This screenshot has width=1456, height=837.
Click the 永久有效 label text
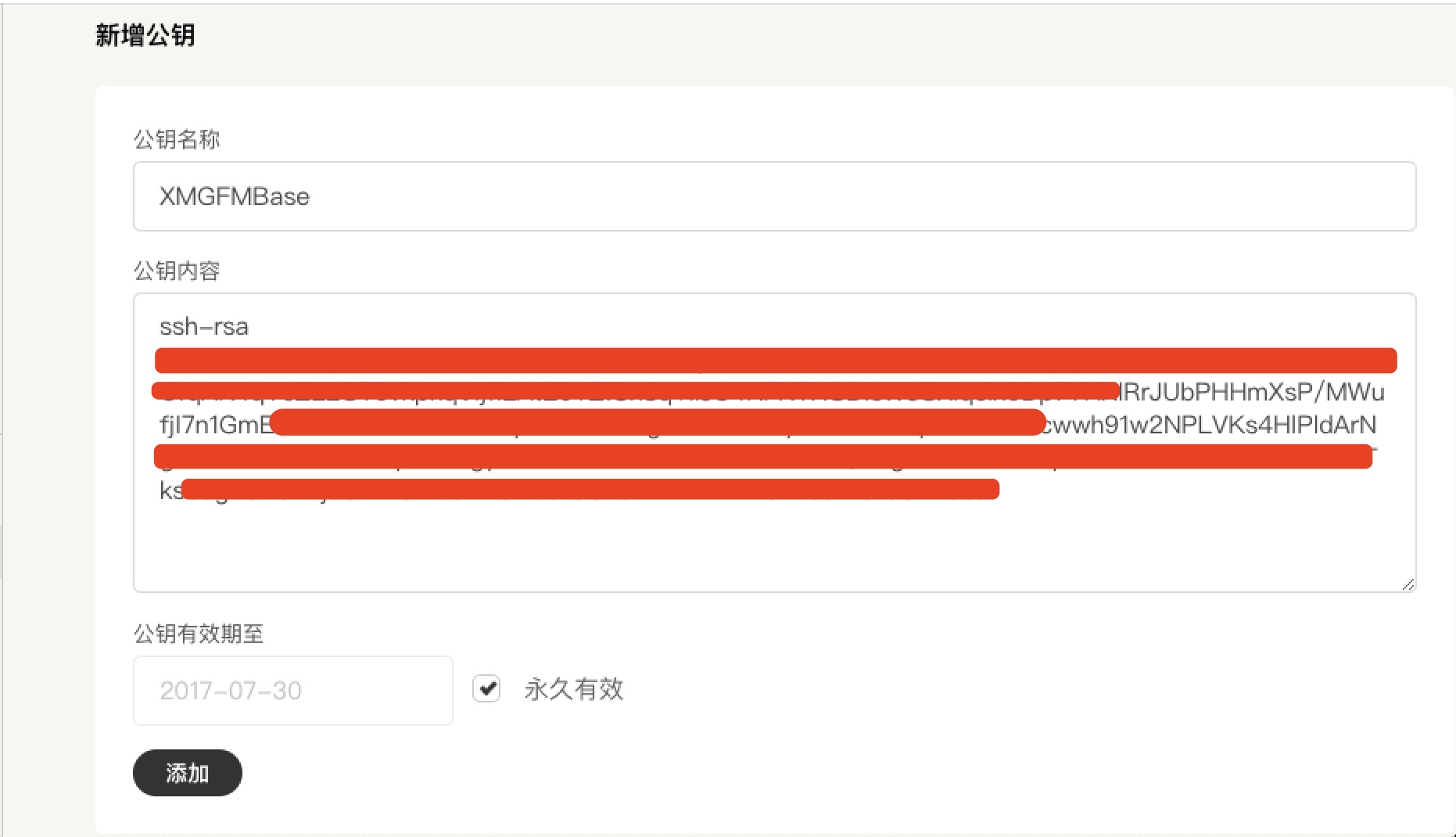point(574,689)
